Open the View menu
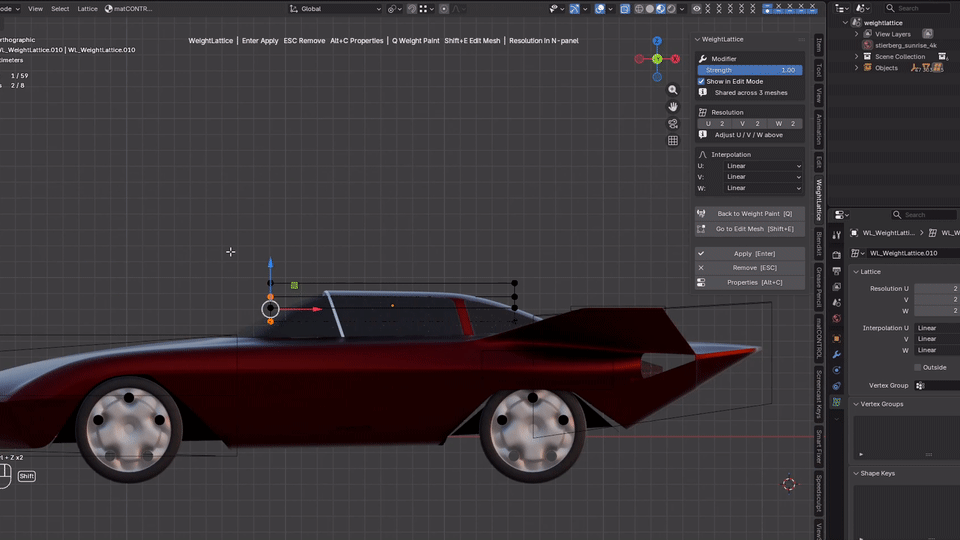The width and height of the screenshot is (960, 540). (x=36, y=9)
